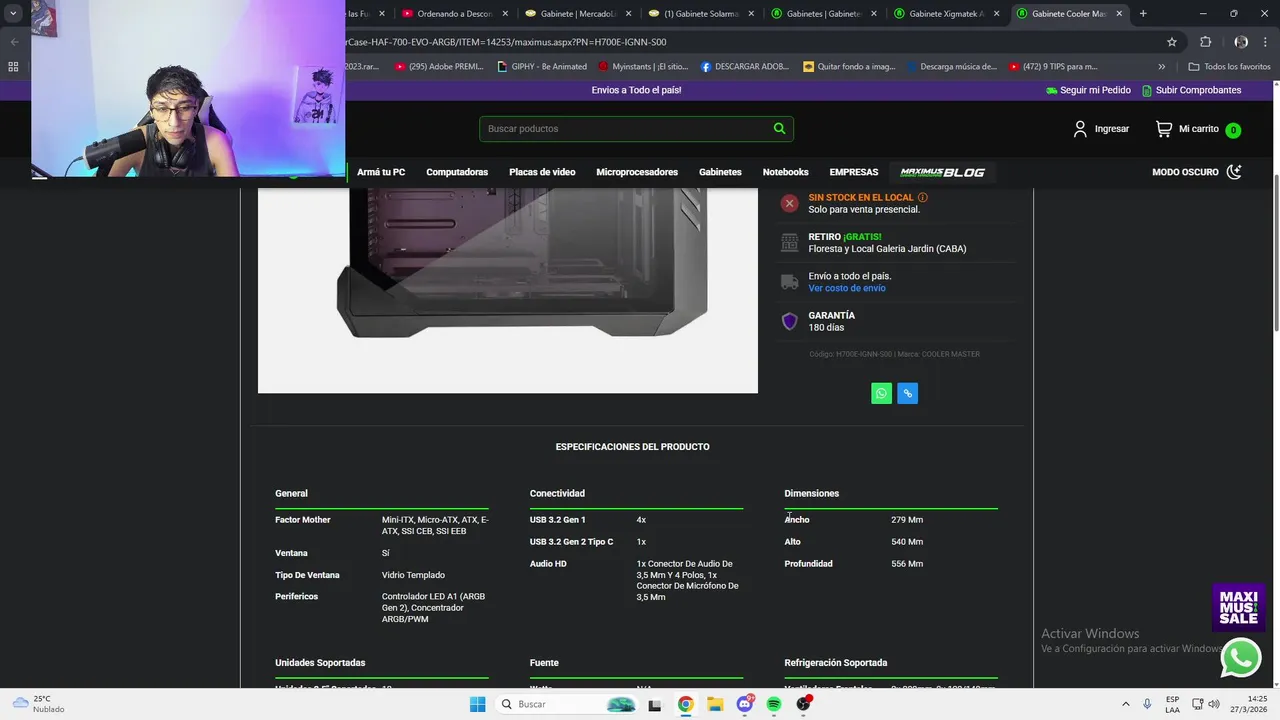The image size is (1280, 720).
Task: Click the user account icon beside Ingresar
Action: [x=1080, y=129]
